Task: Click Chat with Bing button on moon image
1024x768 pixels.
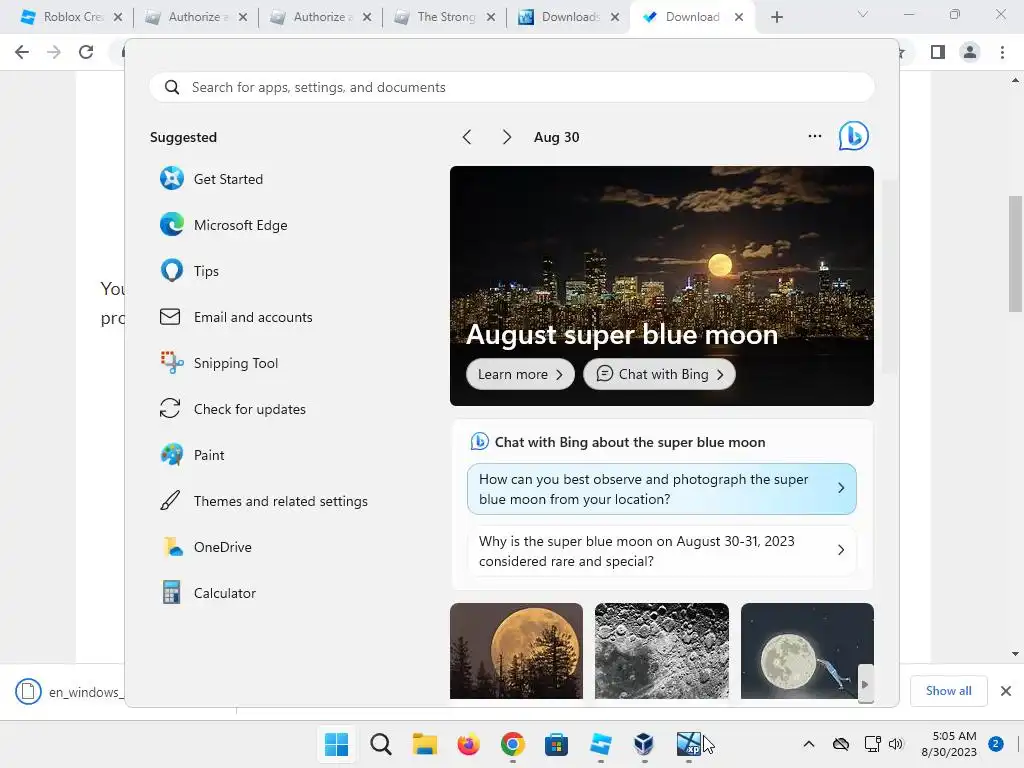Action: pos(659,374)
